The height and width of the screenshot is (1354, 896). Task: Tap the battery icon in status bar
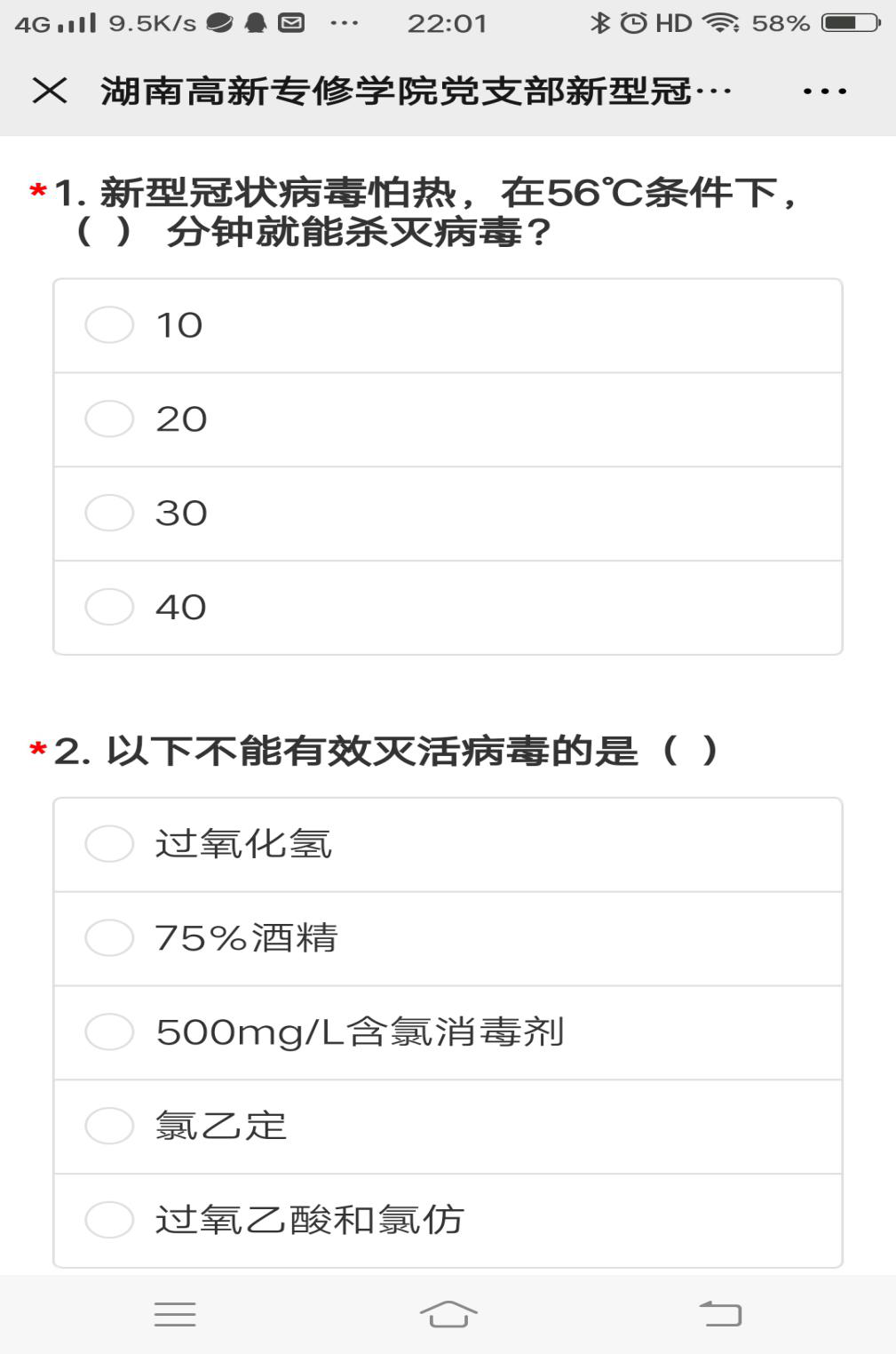(x=850, y=23)
